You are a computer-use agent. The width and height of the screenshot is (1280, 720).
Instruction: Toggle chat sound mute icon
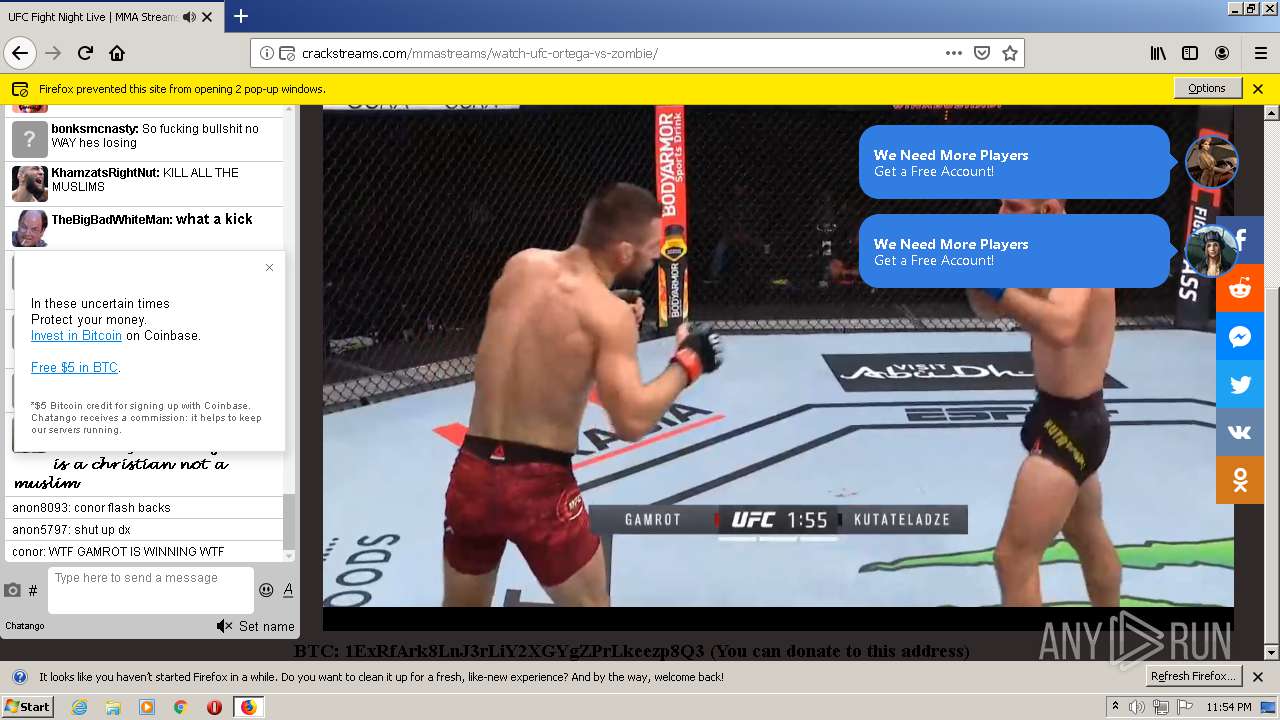pyautogui.click(x=224, y=626)
